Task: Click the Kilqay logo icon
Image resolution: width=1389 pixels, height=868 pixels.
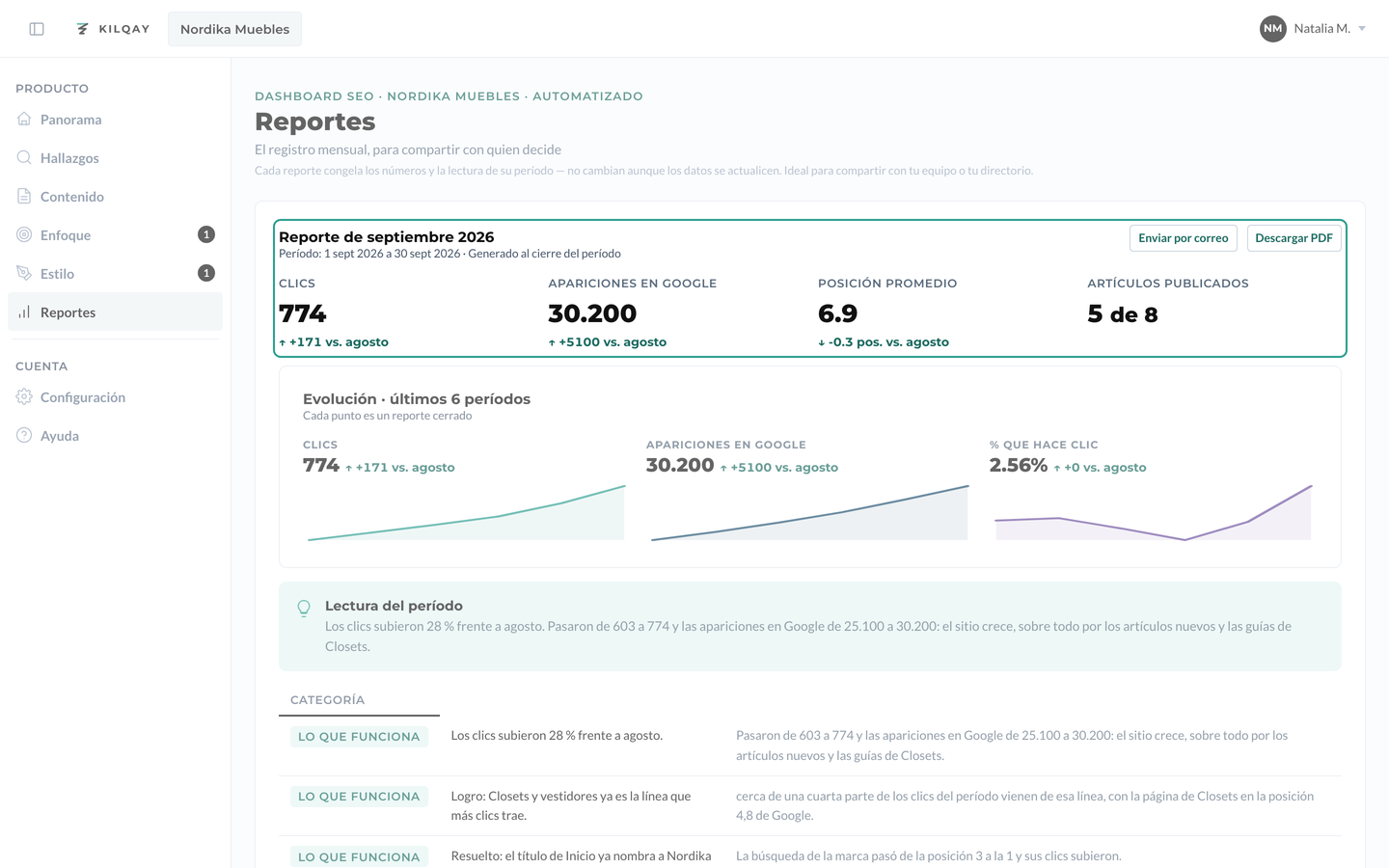Action: [83, 29]
